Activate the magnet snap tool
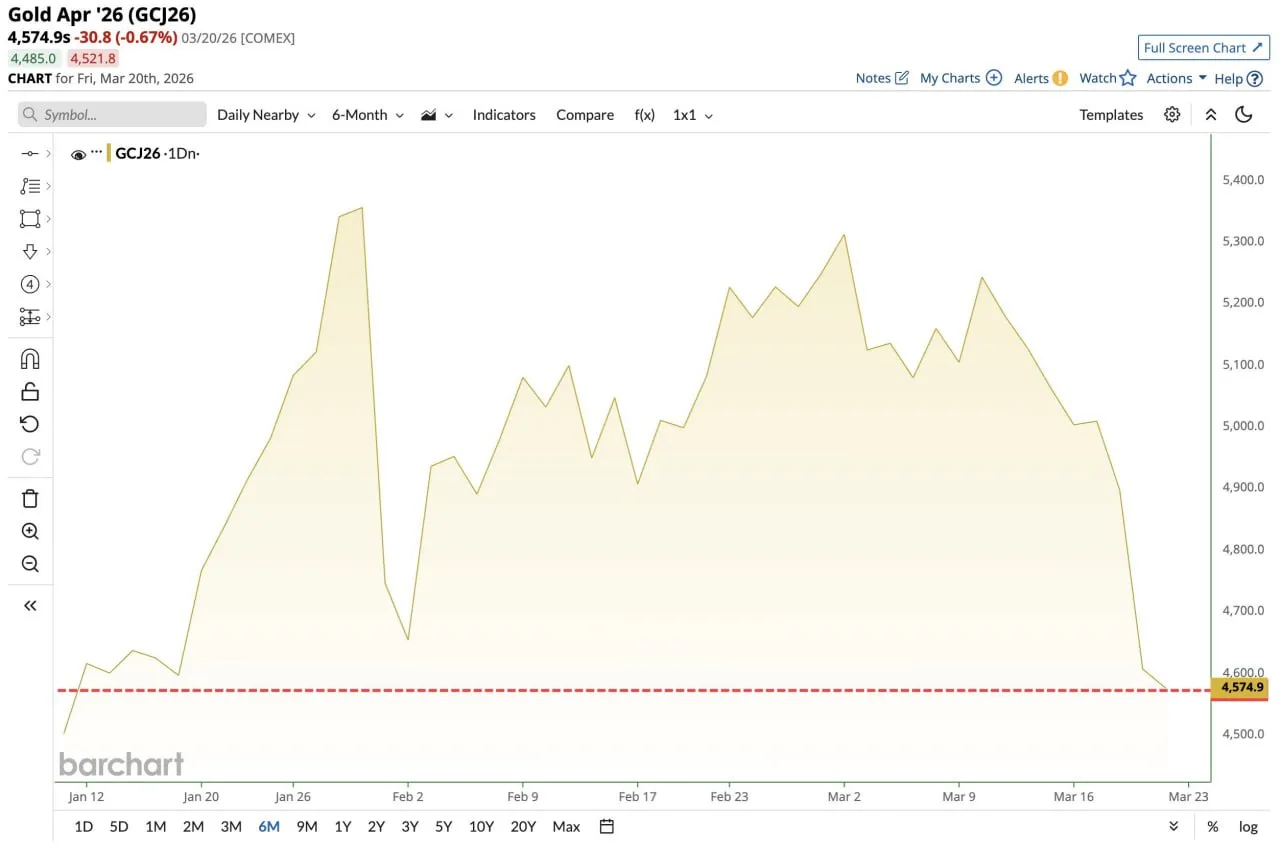 pyautogui.click(x=30, y=359)
